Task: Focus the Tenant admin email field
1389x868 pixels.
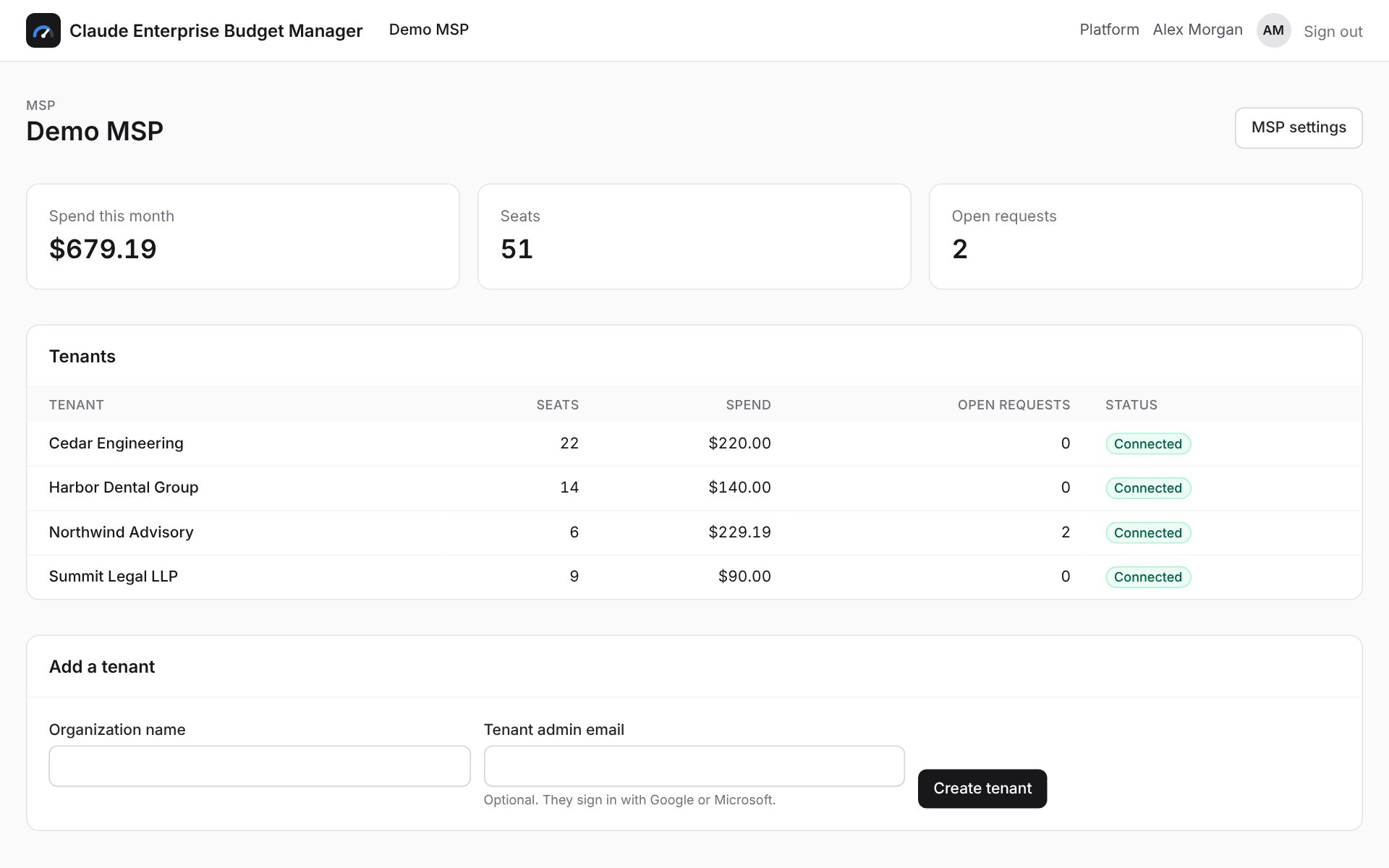Action: click(694, 766)
